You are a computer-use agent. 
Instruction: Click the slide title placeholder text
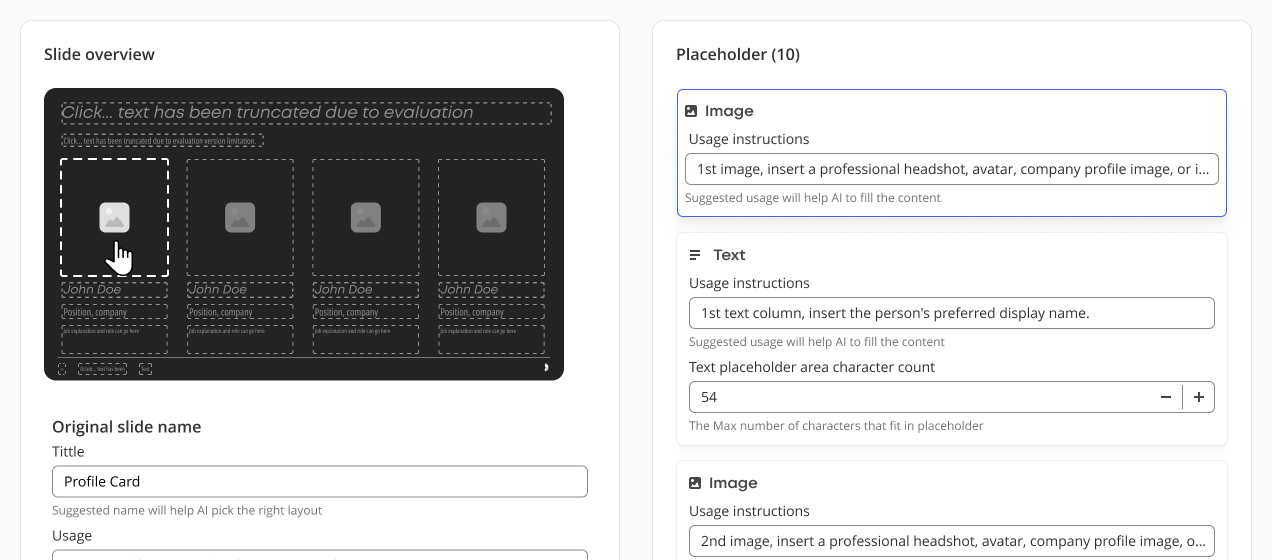[306, 113]
